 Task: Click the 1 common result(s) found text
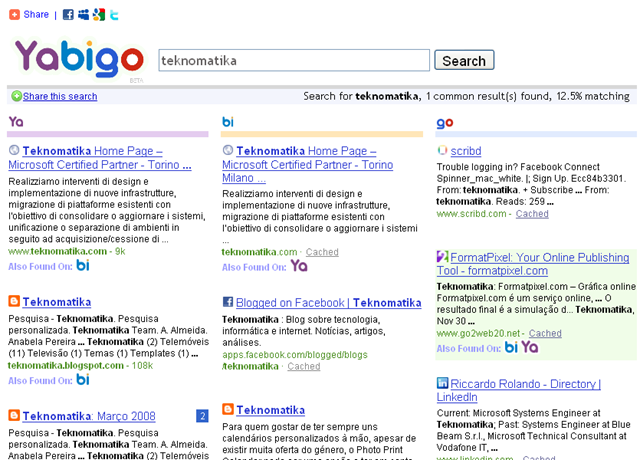tap(489, 96)
